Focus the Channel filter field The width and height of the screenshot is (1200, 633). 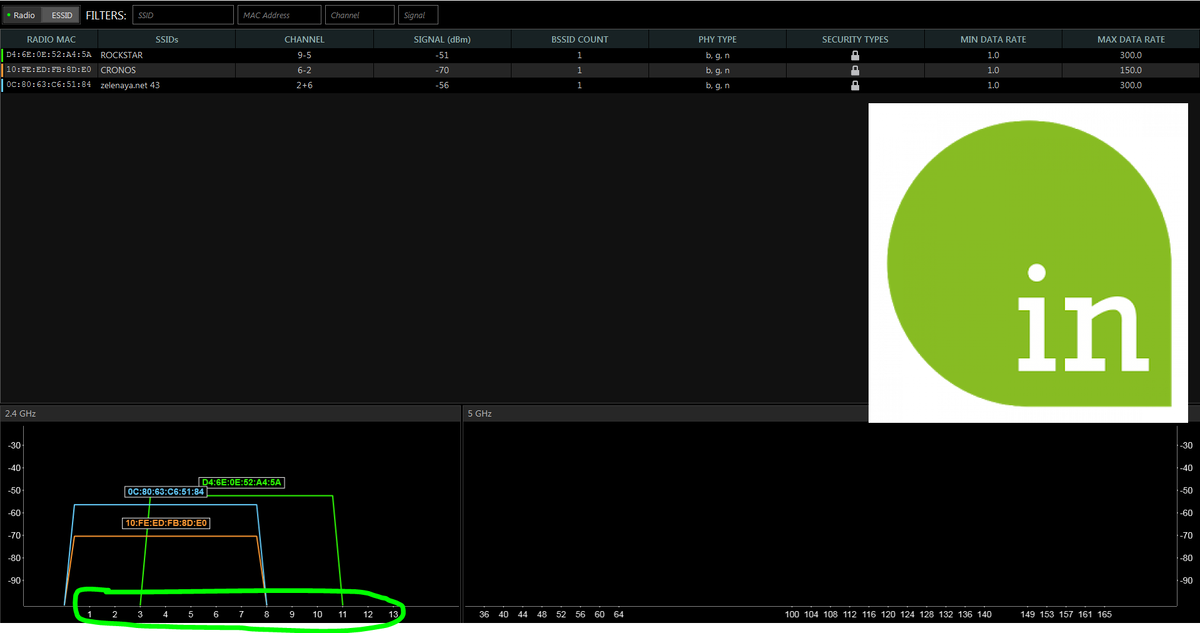coord(360,15)
